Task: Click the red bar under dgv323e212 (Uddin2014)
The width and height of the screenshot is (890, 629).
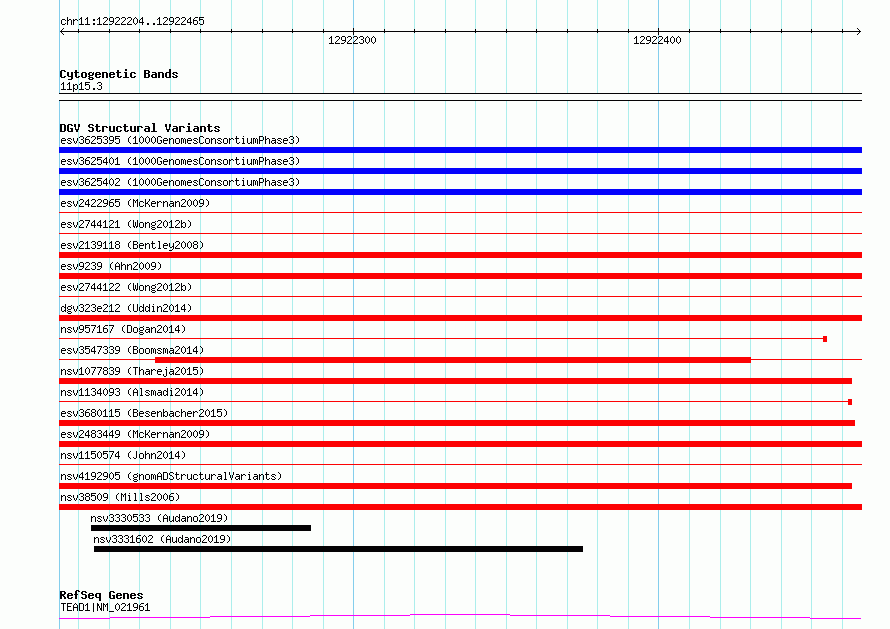Action: coord(460,318)
